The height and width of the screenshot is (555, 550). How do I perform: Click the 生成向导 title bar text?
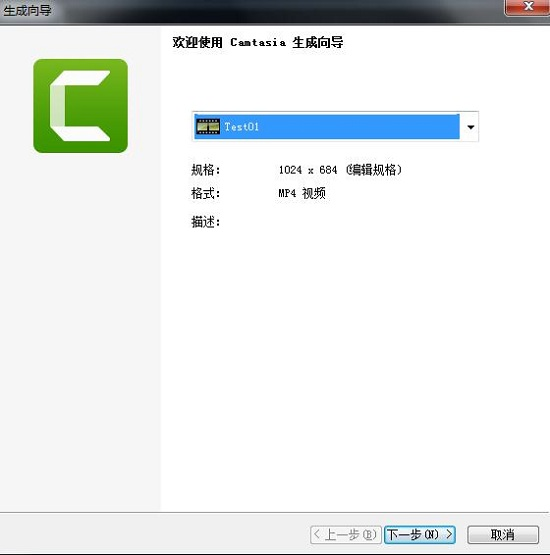[27, 10]
